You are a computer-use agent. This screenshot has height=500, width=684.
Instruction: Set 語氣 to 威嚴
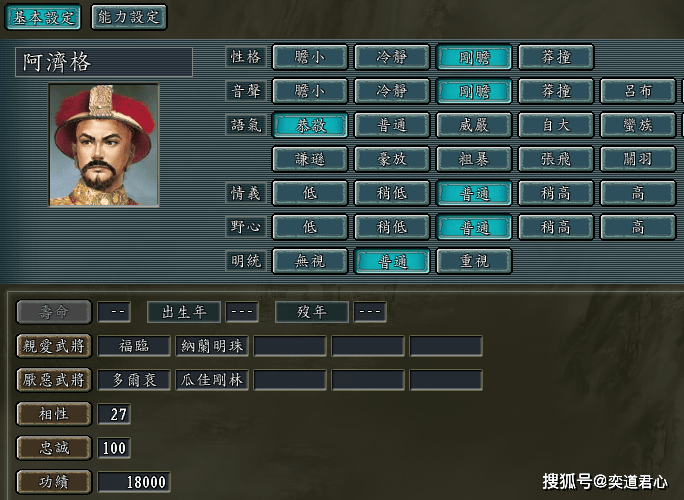(474, 125)
